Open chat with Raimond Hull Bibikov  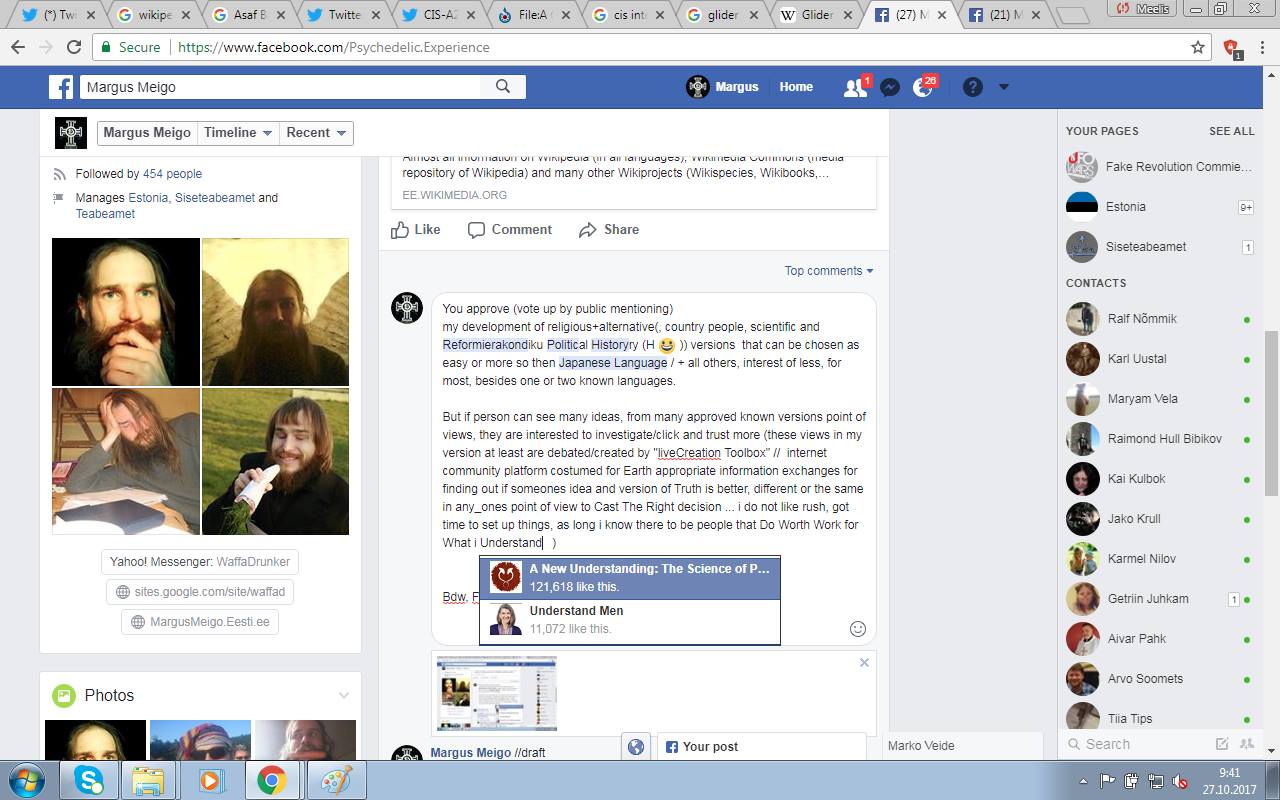point(1159,439)
